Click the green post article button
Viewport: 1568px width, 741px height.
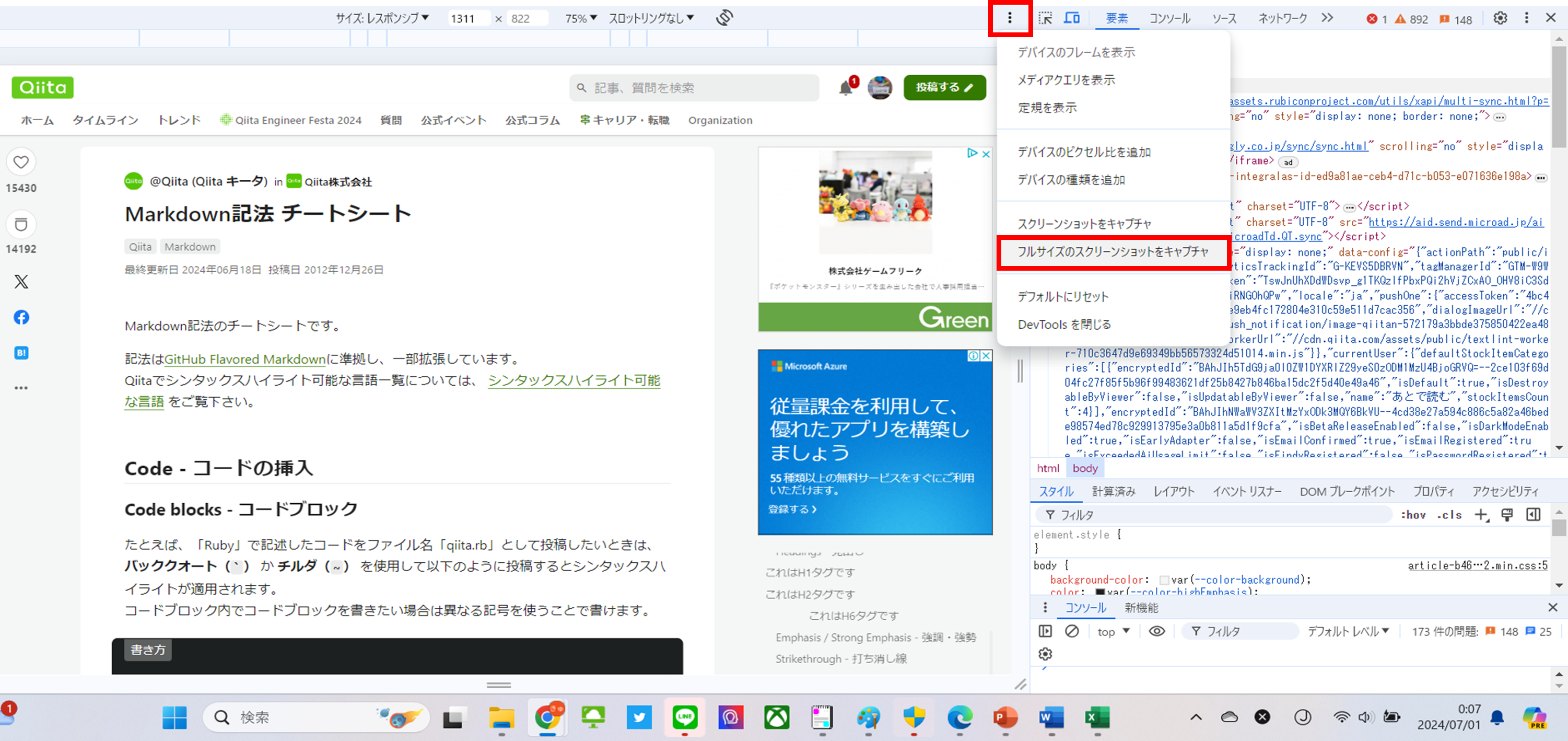click(x=944, y=88)
